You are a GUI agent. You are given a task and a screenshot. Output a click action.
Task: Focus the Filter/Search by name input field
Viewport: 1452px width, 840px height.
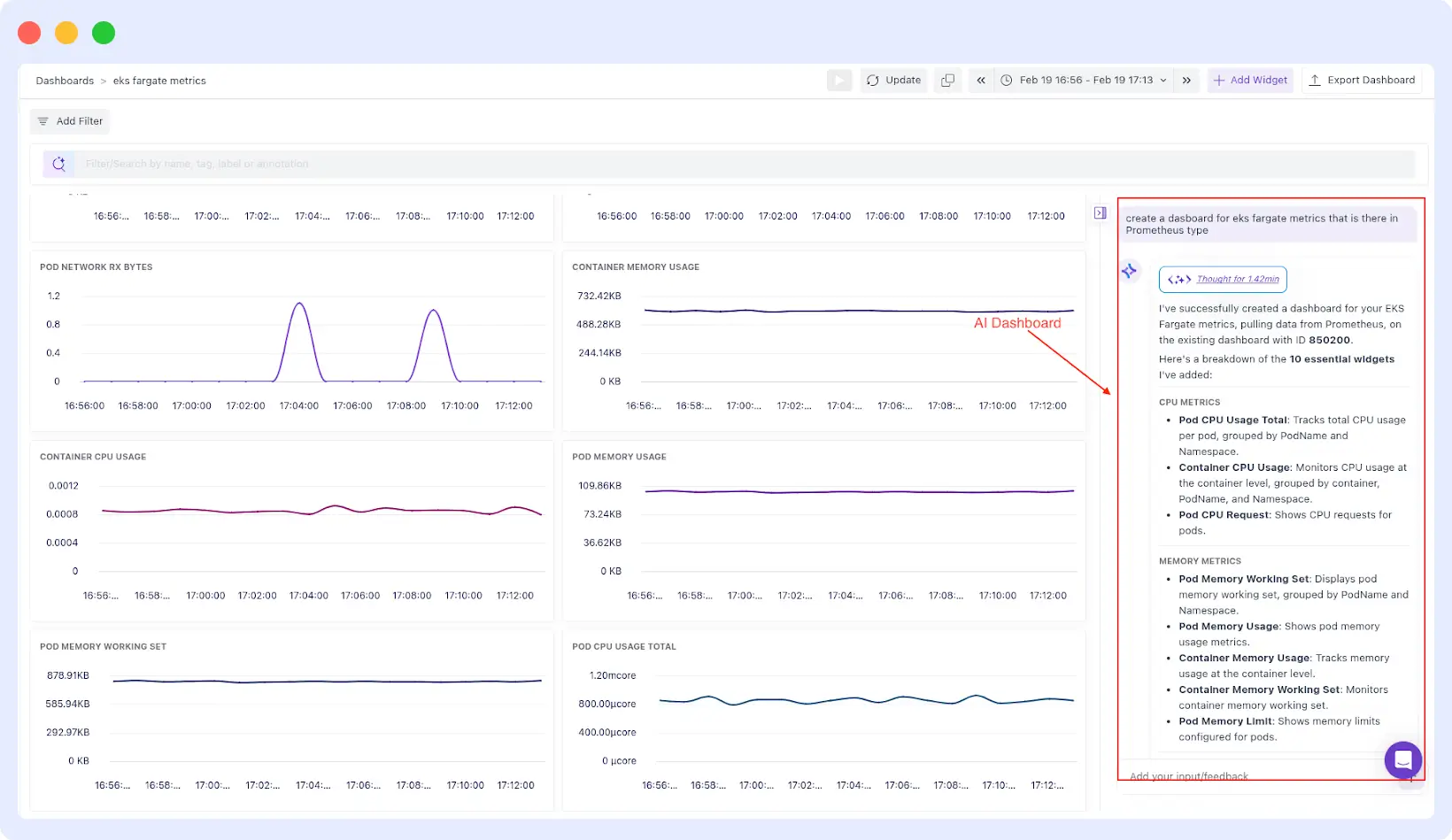pyautogui.click(x=744, y=164)
